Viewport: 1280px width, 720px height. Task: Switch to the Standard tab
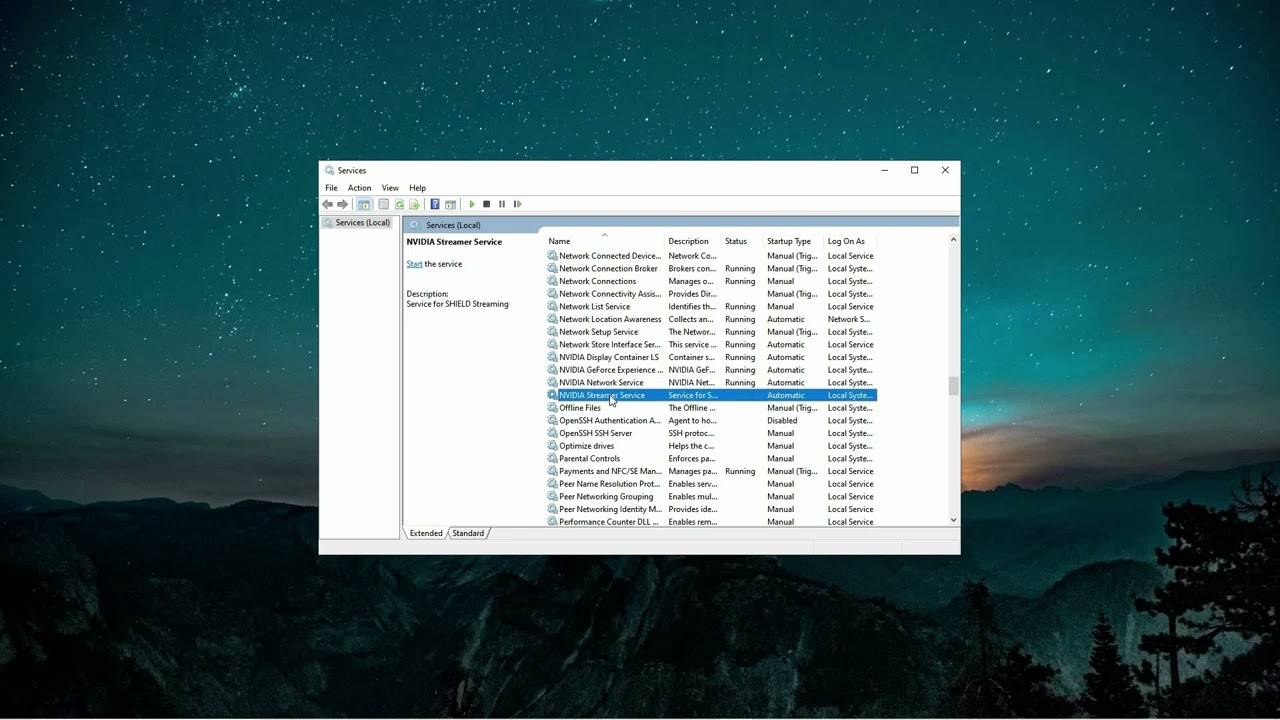click(468, 533)
